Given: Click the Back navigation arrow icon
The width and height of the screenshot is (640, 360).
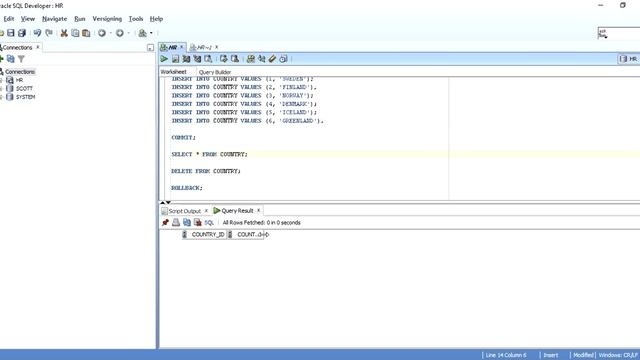Looking at the screenshot, I should coord(102,33).
